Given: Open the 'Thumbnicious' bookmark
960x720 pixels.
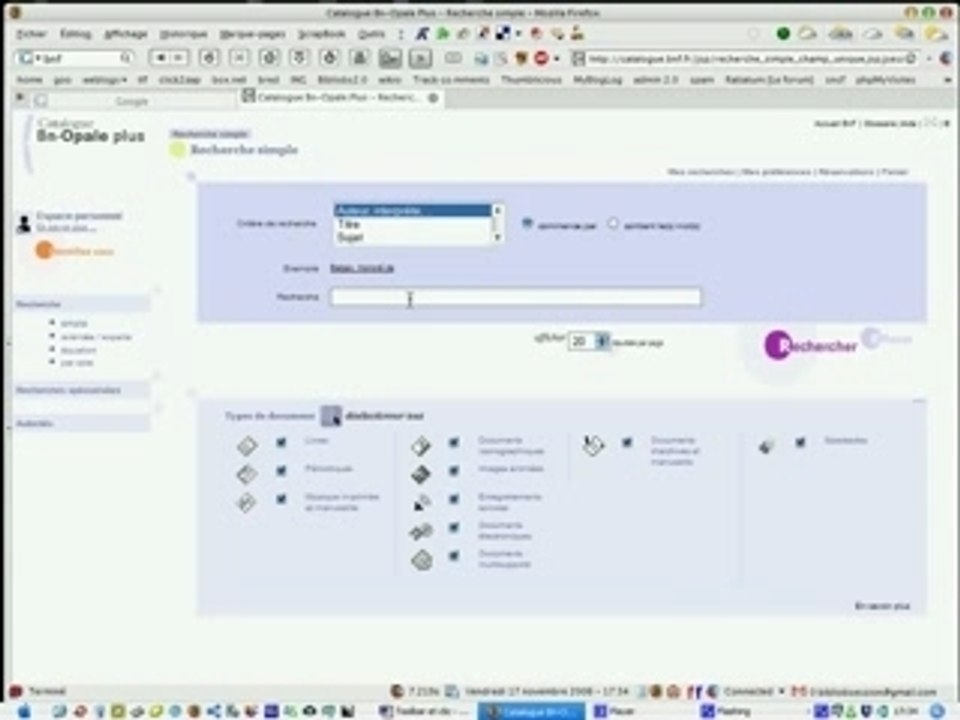Looking at the screenshot, I should point(531,80).
